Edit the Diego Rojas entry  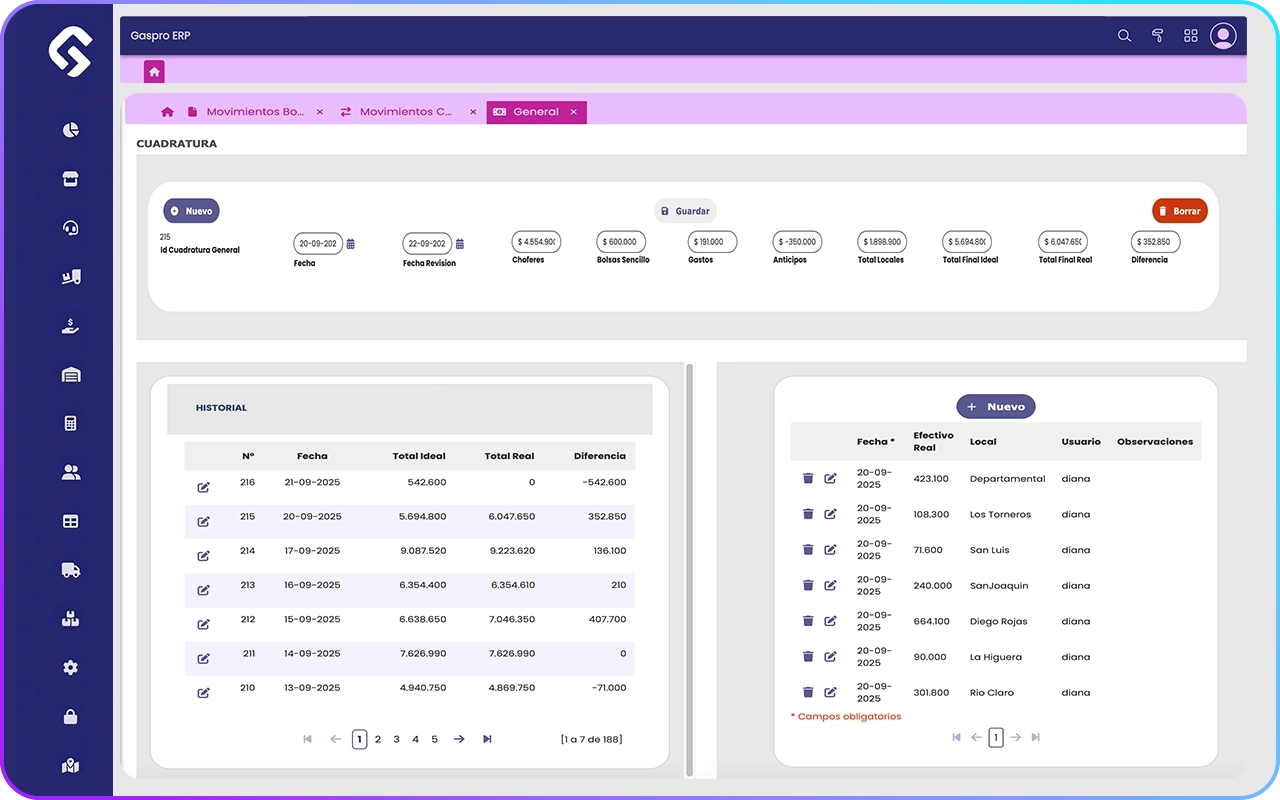pos(830,621)
